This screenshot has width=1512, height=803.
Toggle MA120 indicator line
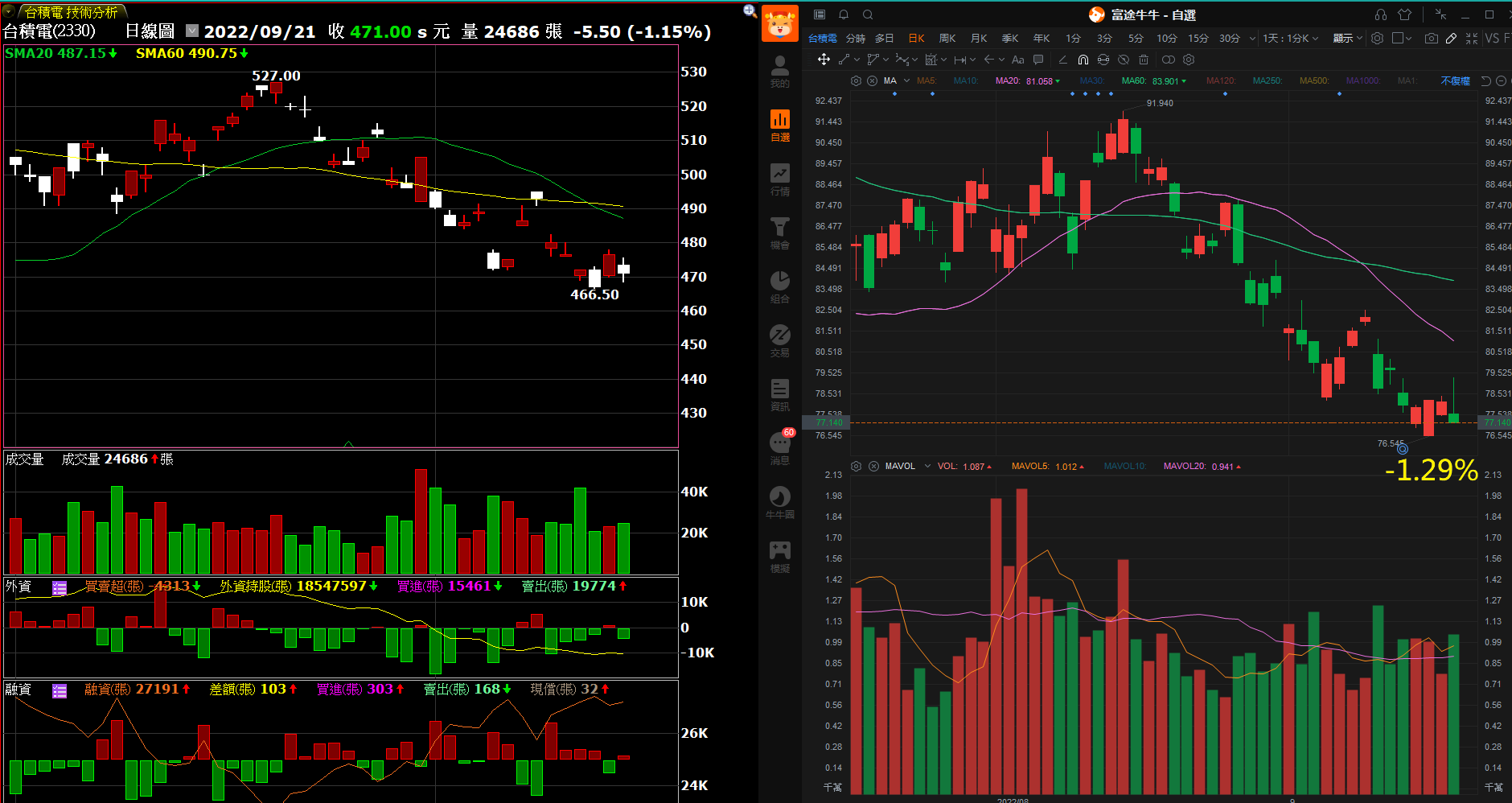coord(1220,80)
